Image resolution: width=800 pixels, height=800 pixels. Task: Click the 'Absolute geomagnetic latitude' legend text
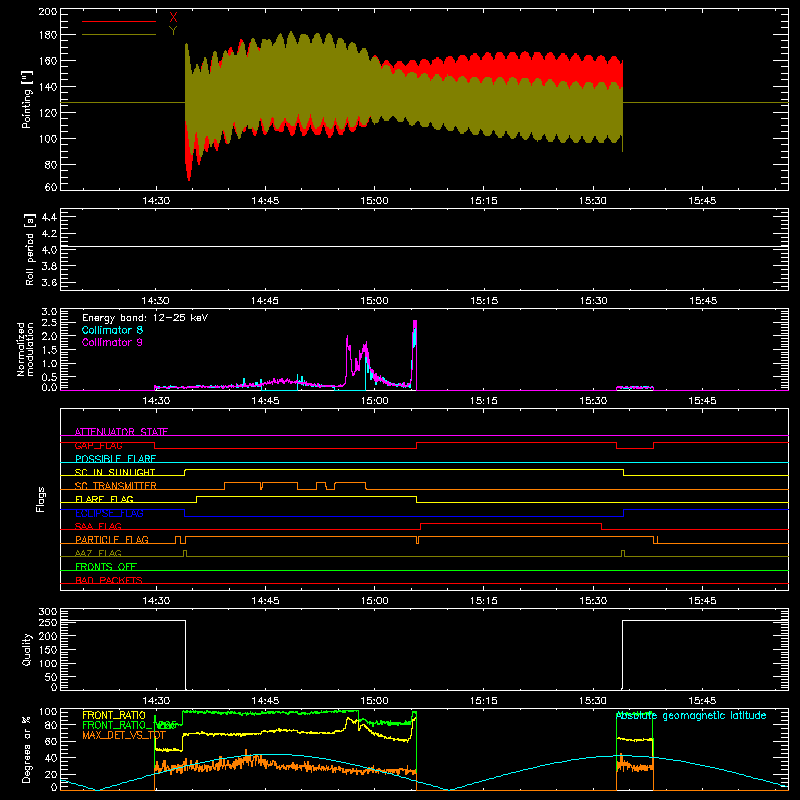tap(691, 716)
